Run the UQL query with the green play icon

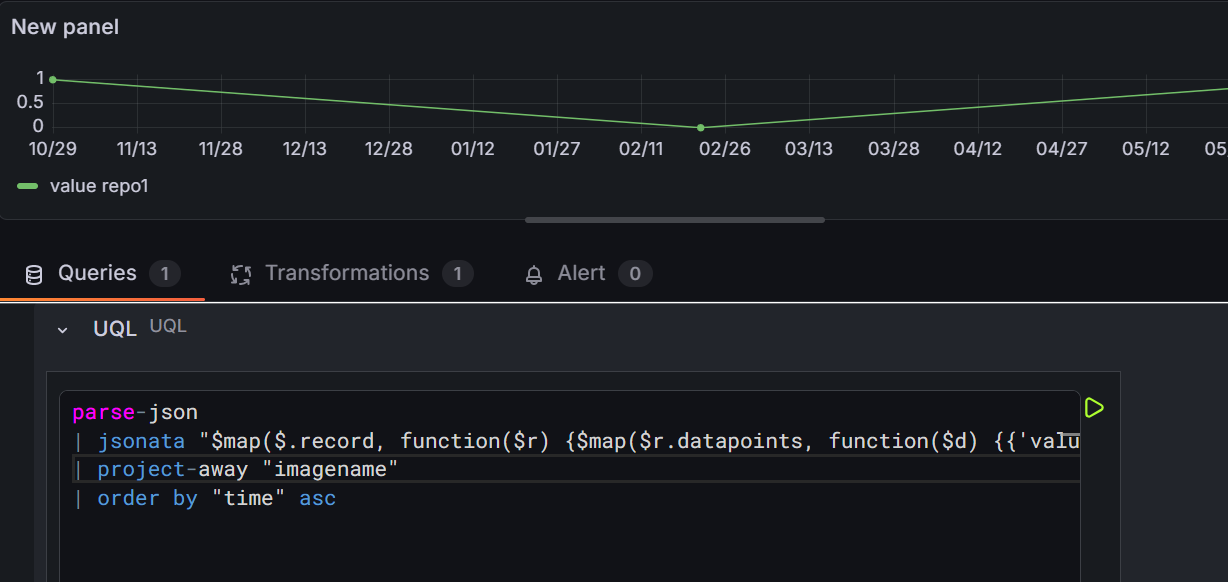coord(1094,408)
